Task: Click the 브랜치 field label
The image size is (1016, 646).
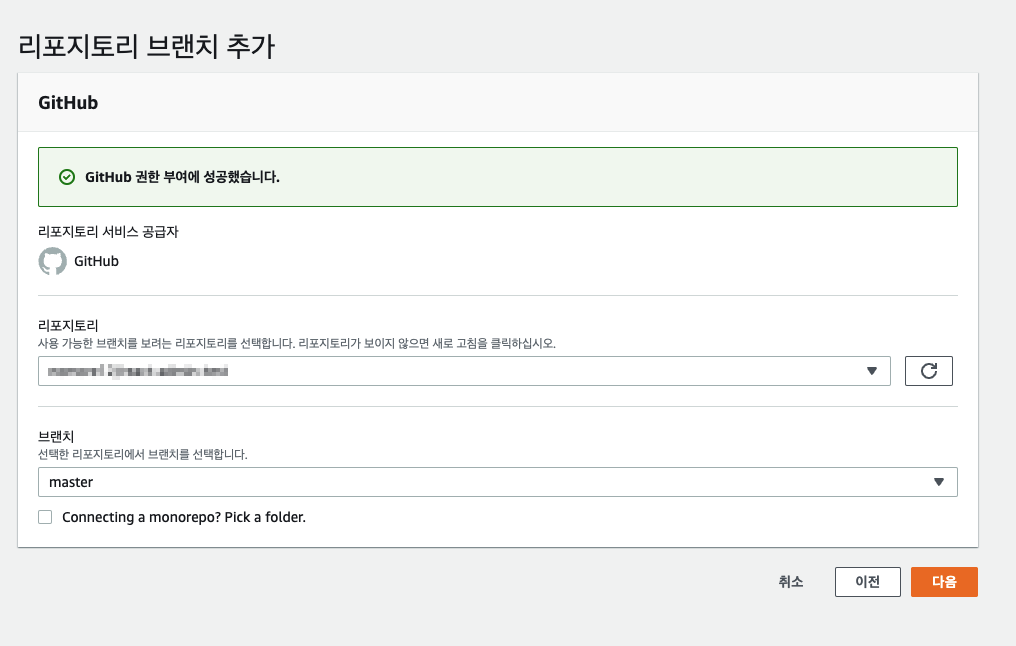Action: coord(56,436)
